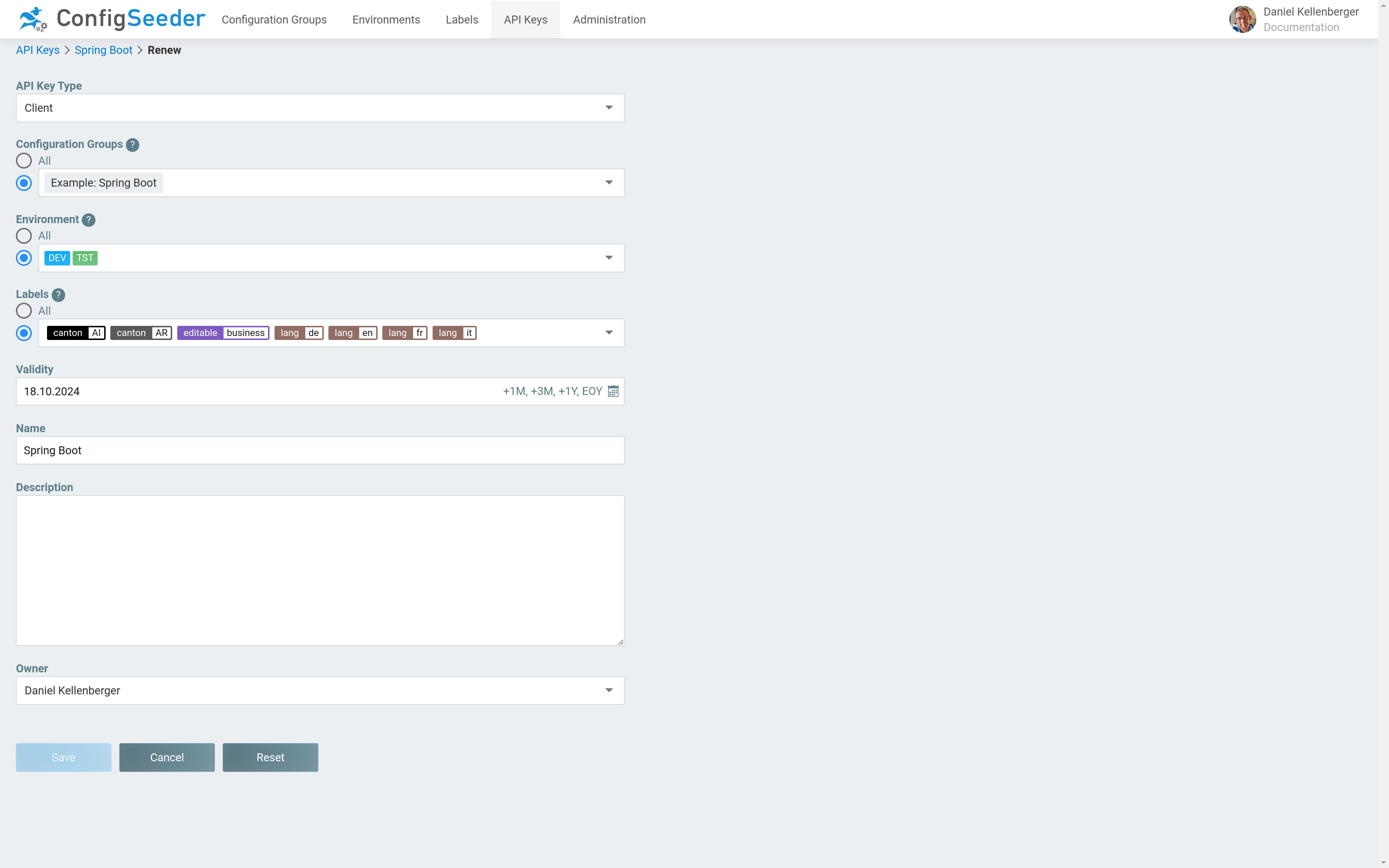Click the Environment help question mark icon
Screen dimensions: 1389x868
pyautogui.click(x=88, y=220)
